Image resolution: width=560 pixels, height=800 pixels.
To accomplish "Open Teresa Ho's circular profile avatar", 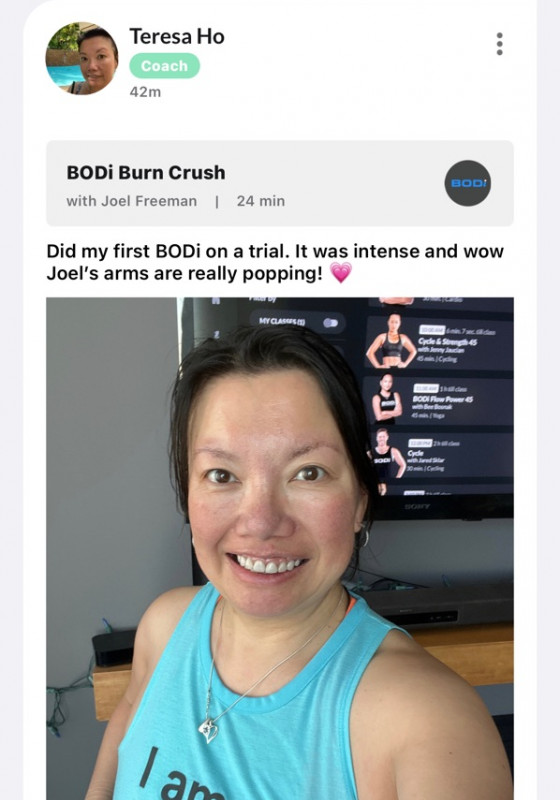I will (x=82, y=58).
